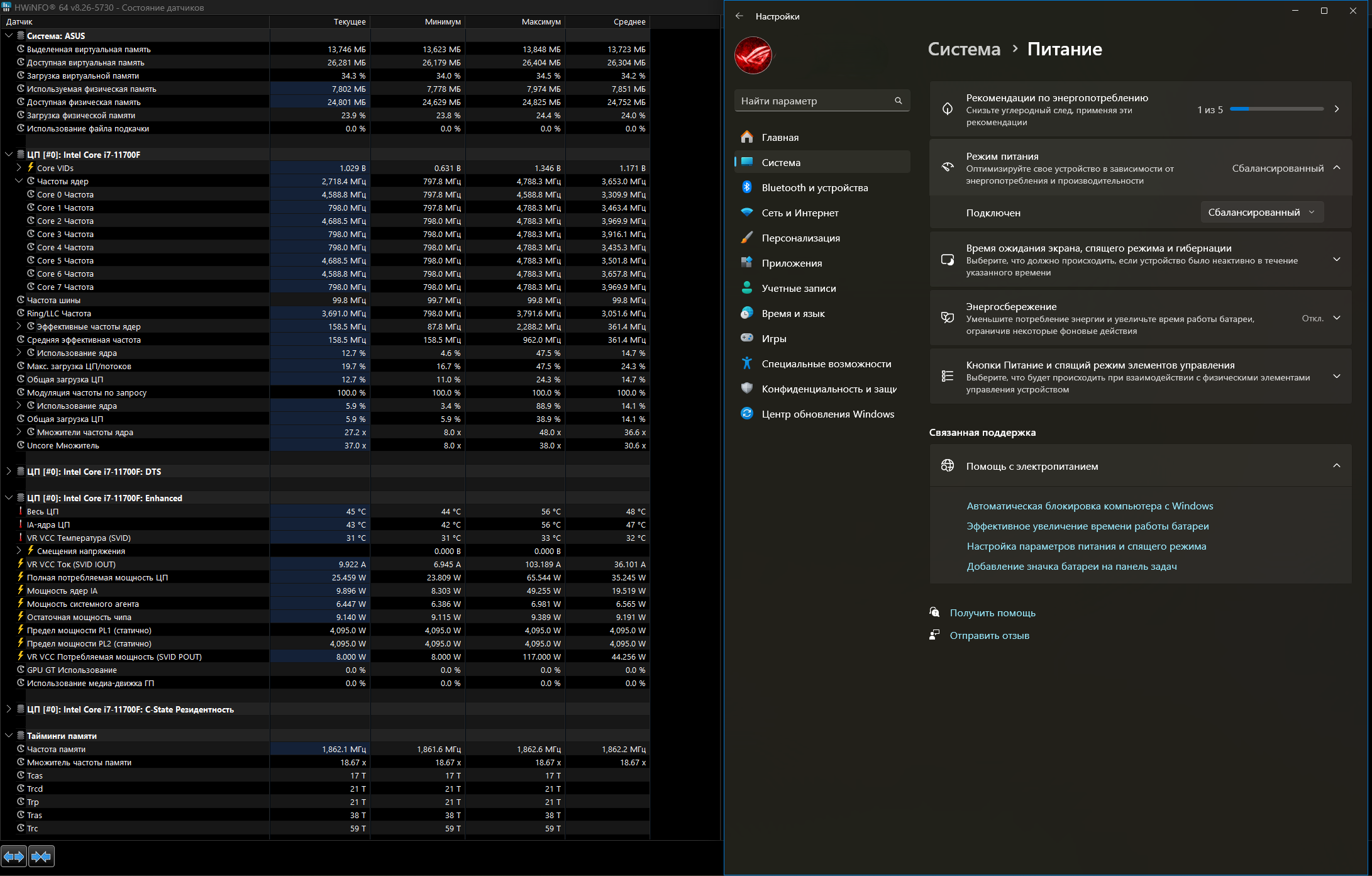Image resolution: width=1372 pixels, height=876 pixels.
Task: Click the Максимум column header
Action: 540,21
